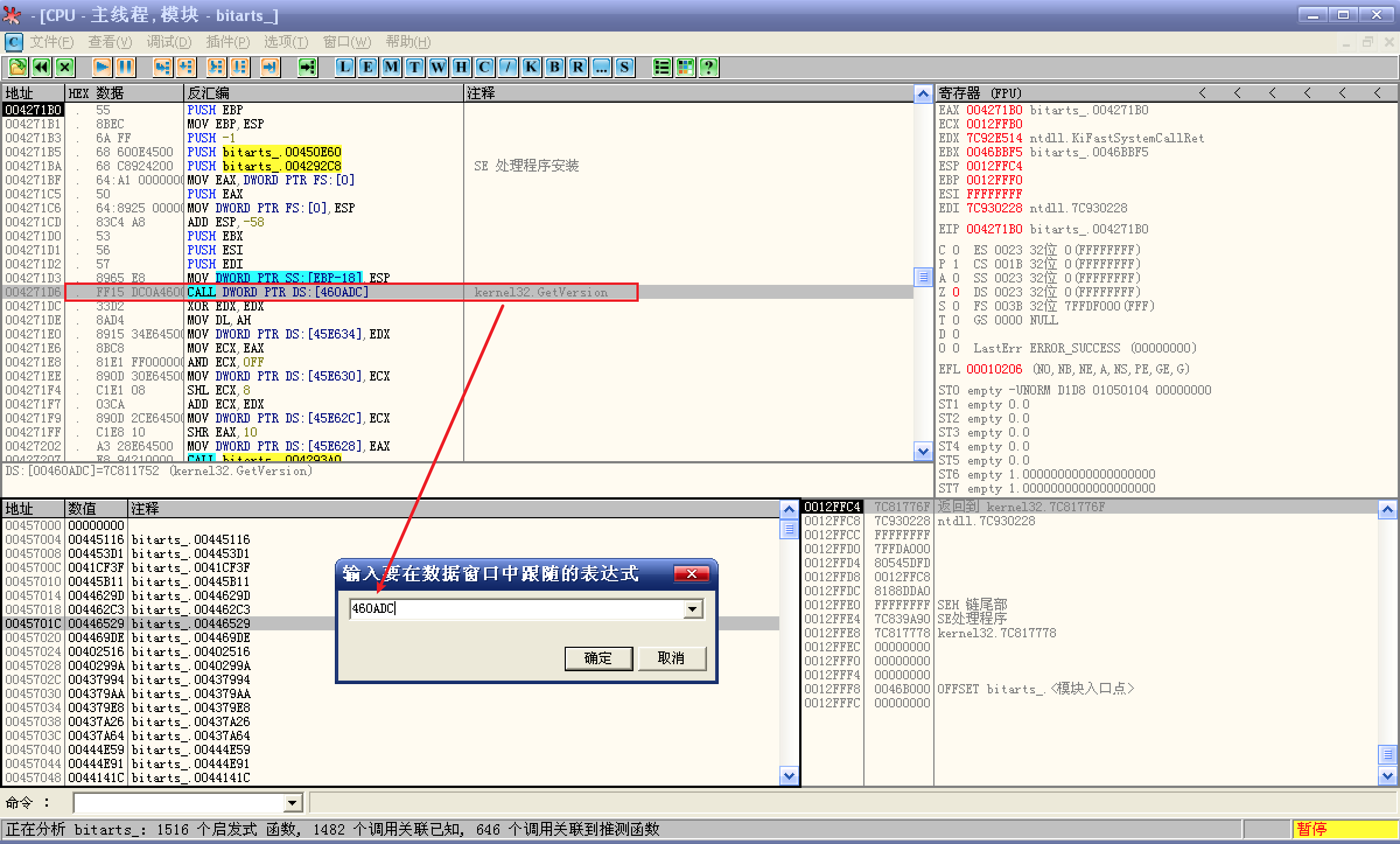Open the Breakpoints B window
This screenshot has width=1400, height=844.
click(555, 68)
